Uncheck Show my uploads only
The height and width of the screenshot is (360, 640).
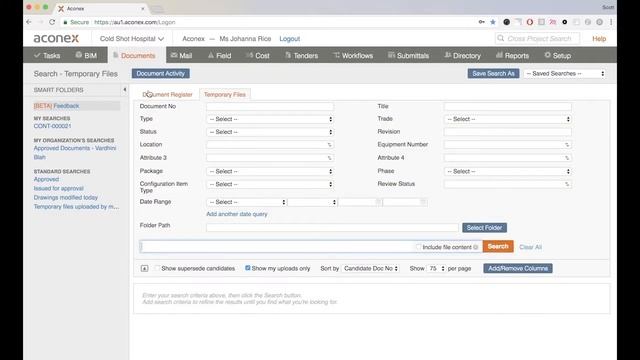point(248,268)
